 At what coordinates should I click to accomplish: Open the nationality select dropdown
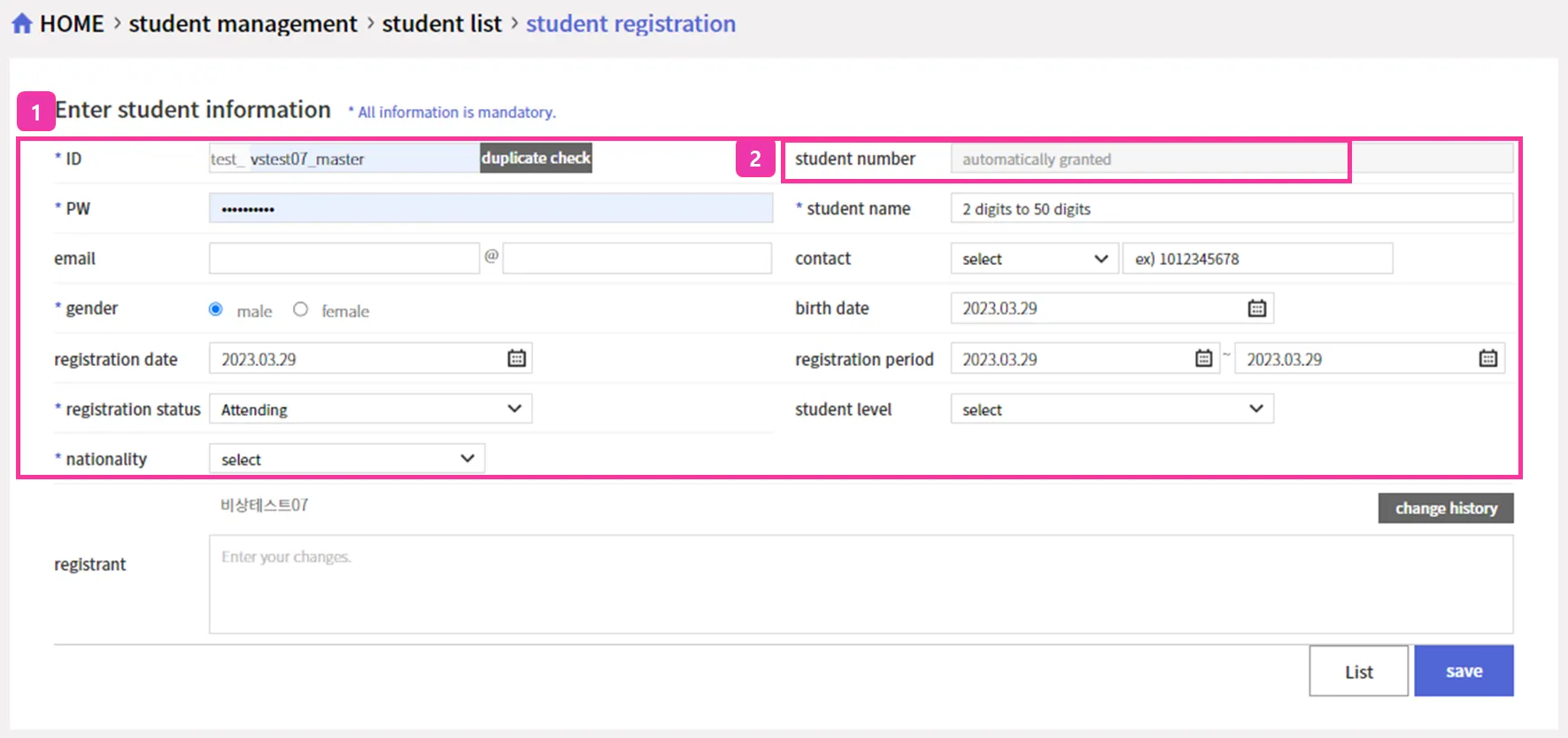tap(346, 459)
